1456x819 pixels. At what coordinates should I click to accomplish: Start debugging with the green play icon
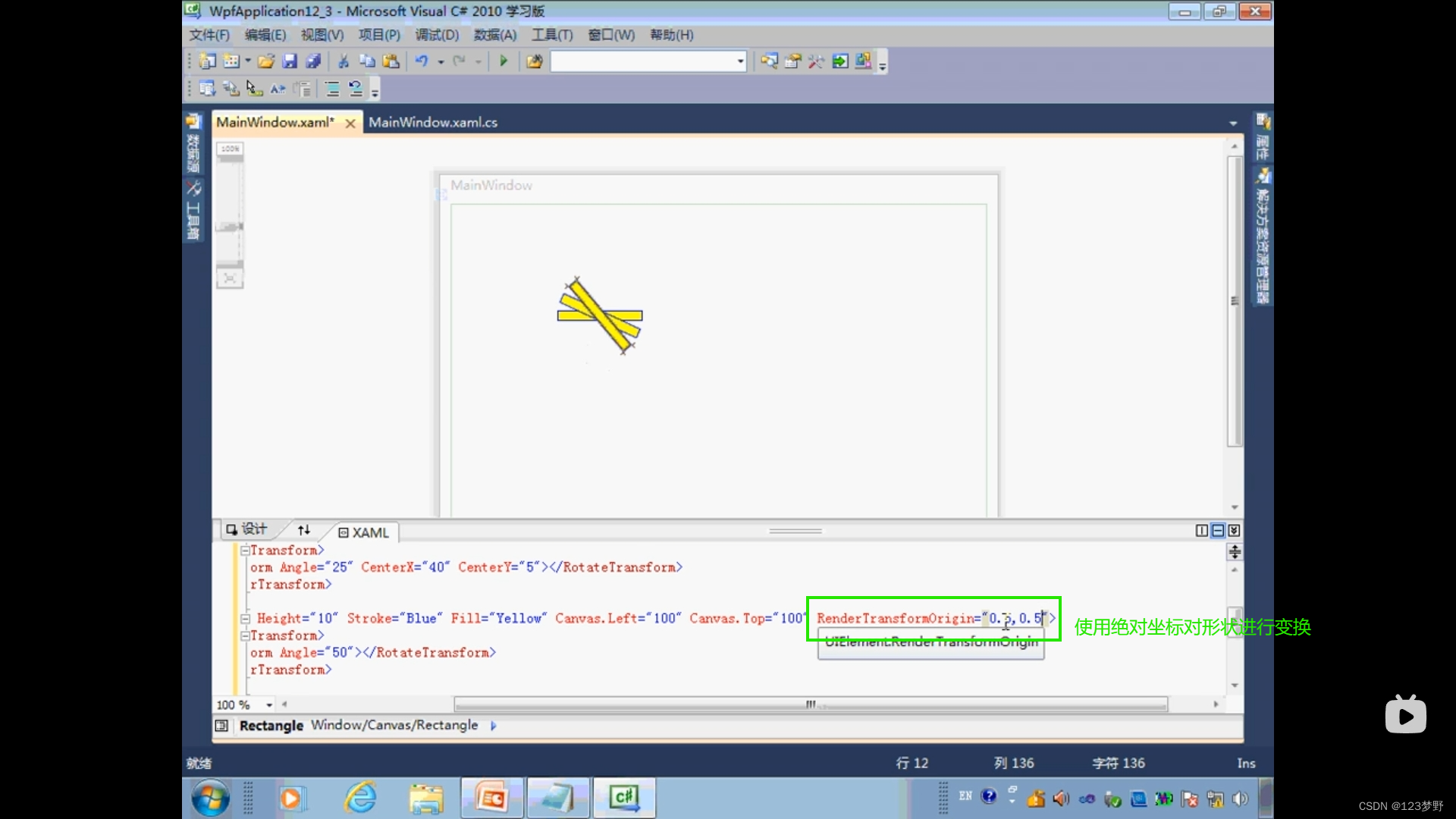pos(504,61)
